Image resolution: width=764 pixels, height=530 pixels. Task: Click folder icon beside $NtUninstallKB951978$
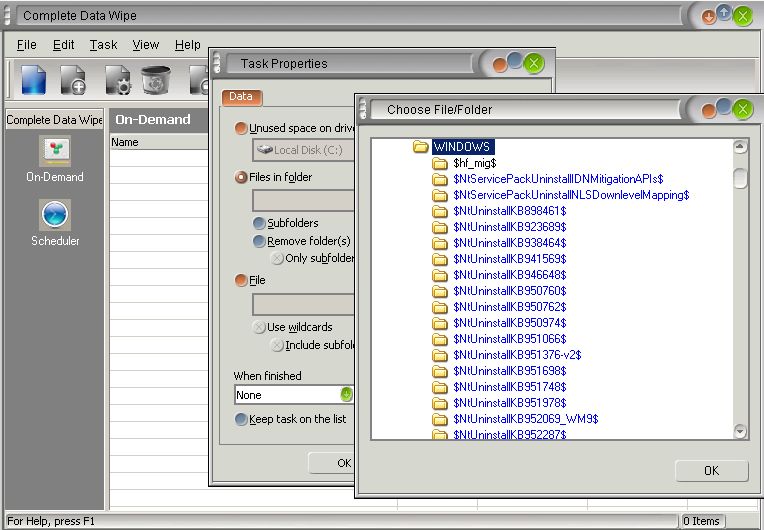[x=439, y=403]
